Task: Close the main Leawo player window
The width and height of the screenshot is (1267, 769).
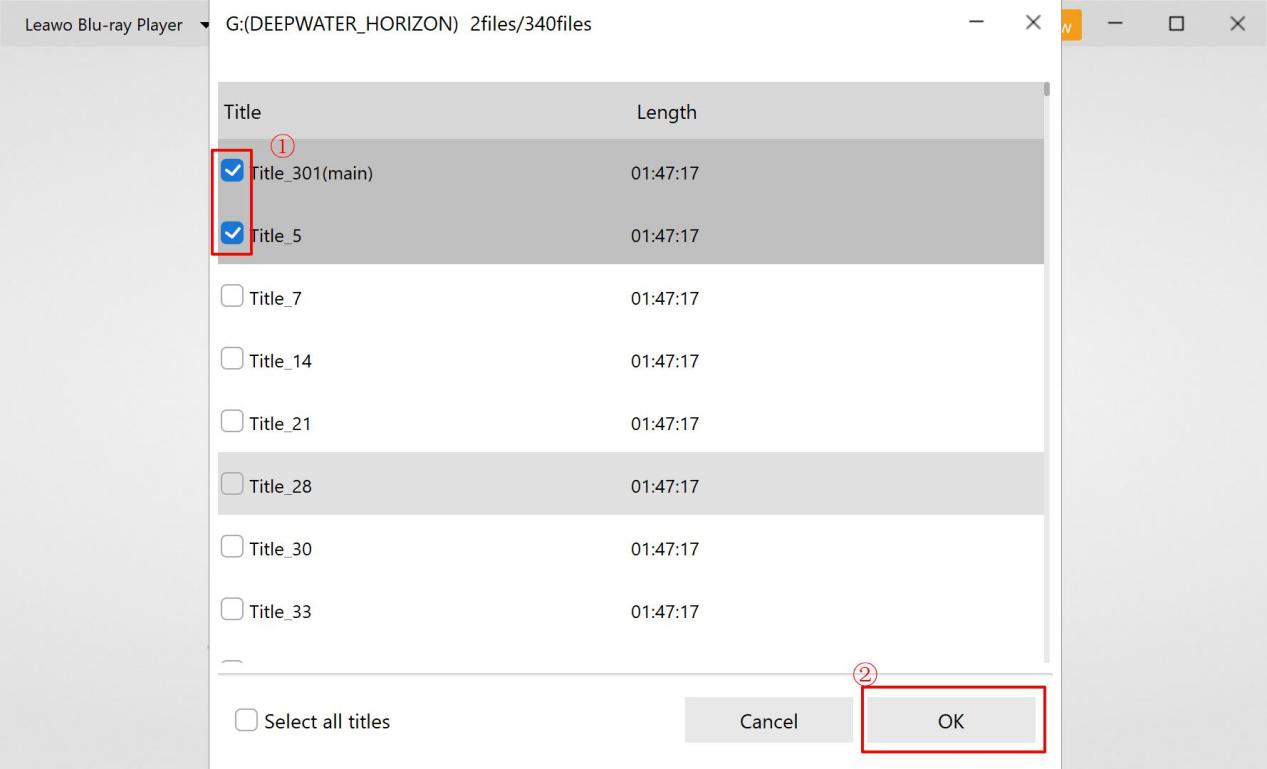Action: tap(1237, 24)
